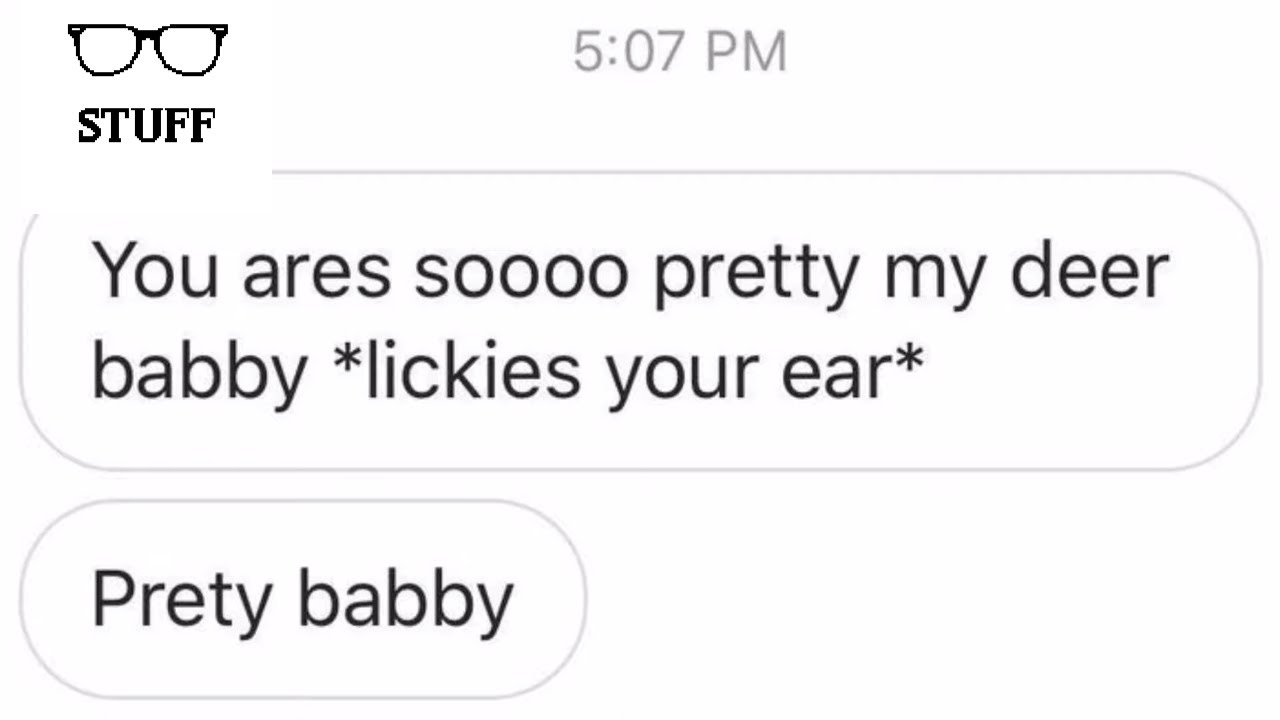Viewport: 1280px width, 720px height.
Task: Click the word 'ares' in first message
Action: [x=316, y=275]
